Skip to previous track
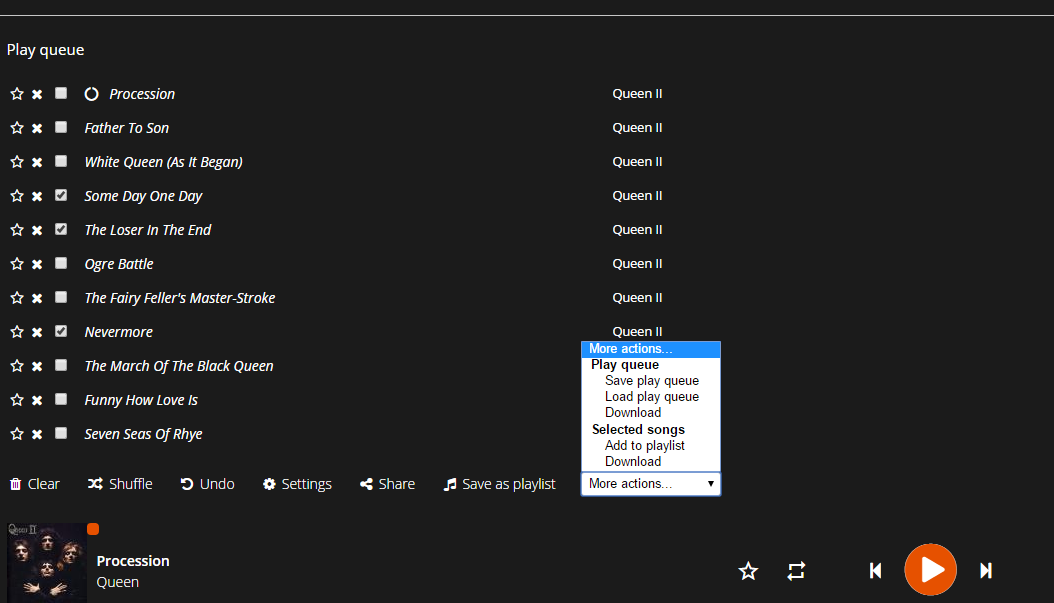Viewport: 1054px width, 603px height. [875, 571]
